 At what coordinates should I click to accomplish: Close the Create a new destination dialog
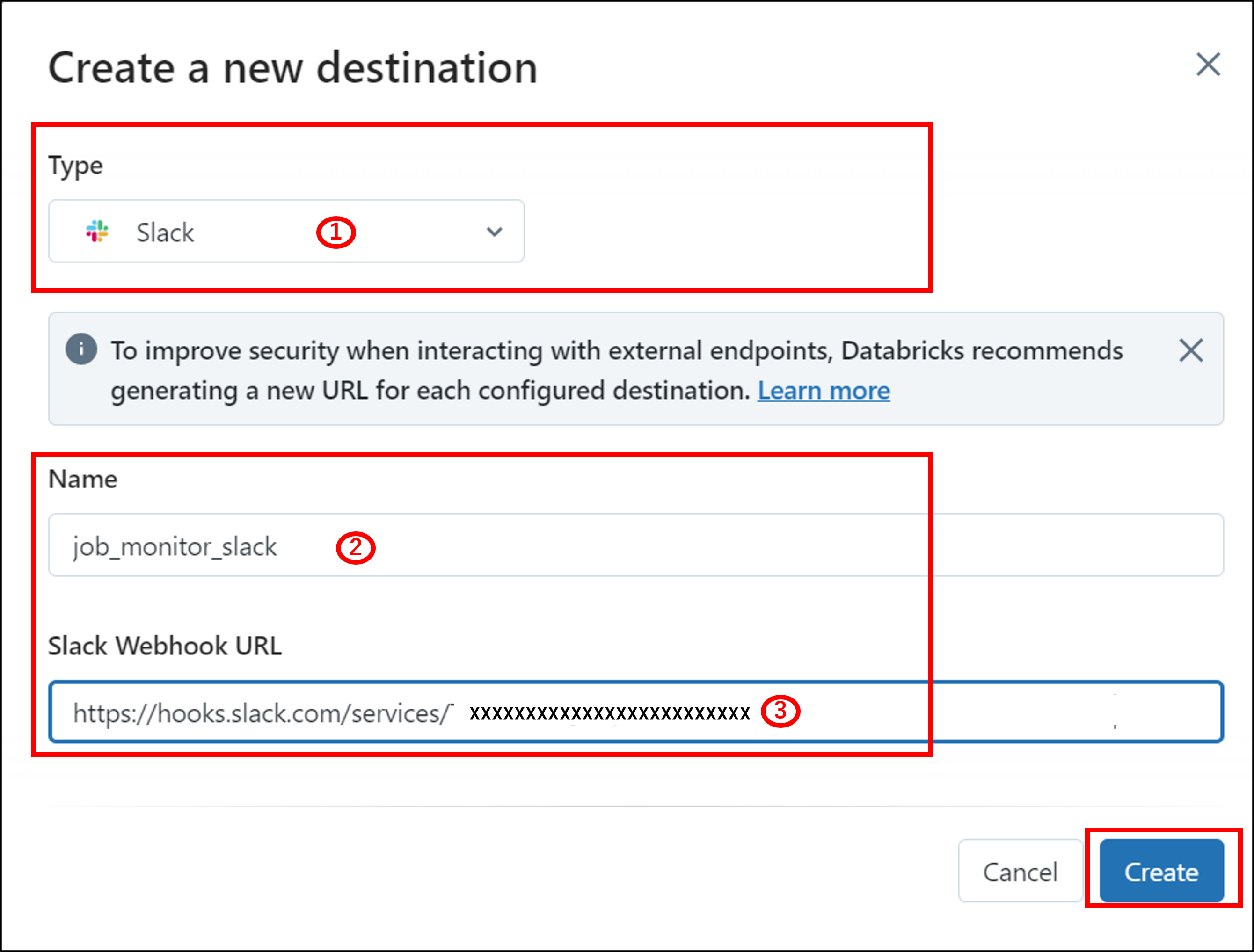pyautogui.click(x=1208, y=65)
